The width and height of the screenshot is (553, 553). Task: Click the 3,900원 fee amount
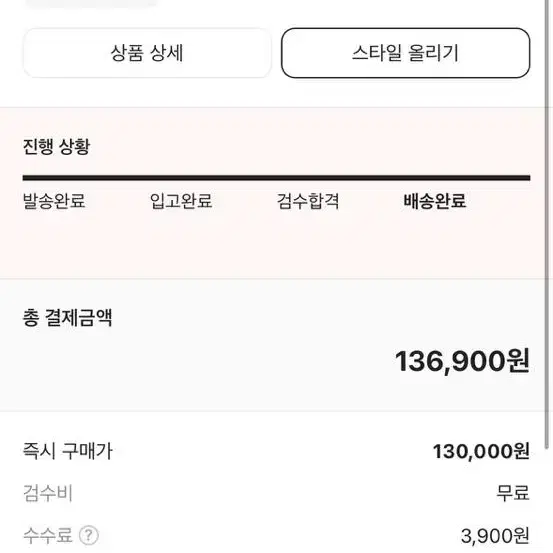point(495,536)
